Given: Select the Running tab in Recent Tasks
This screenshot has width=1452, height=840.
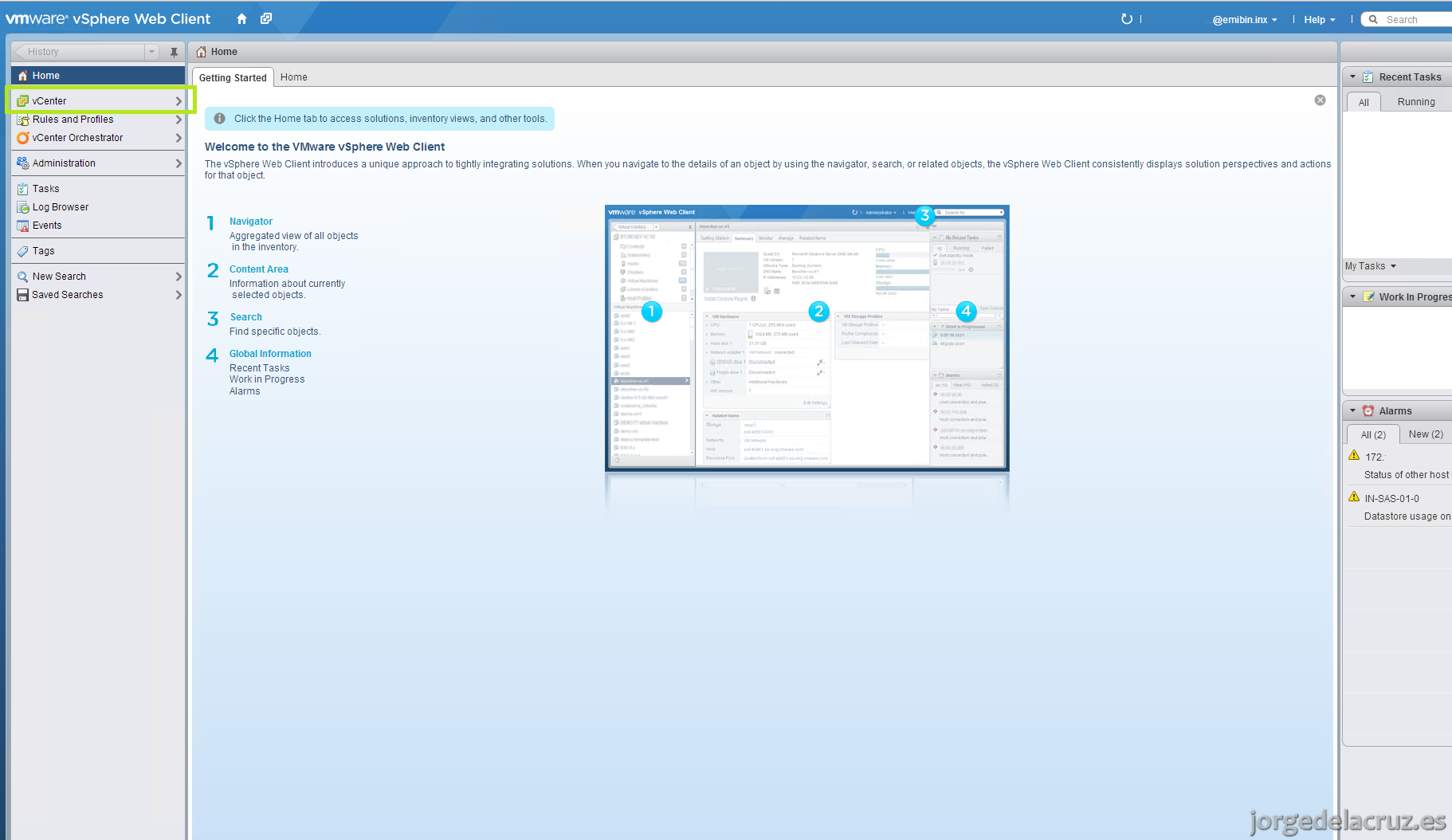Looking at the screenshot, I should [x=1416, y=102].
